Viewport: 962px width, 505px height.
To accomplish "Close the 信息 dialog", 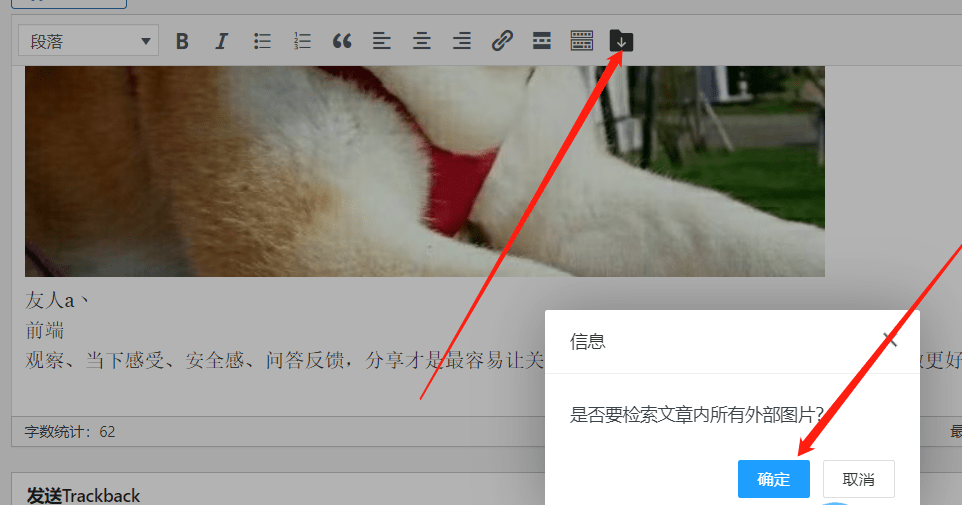I will (x=890, y=340).
